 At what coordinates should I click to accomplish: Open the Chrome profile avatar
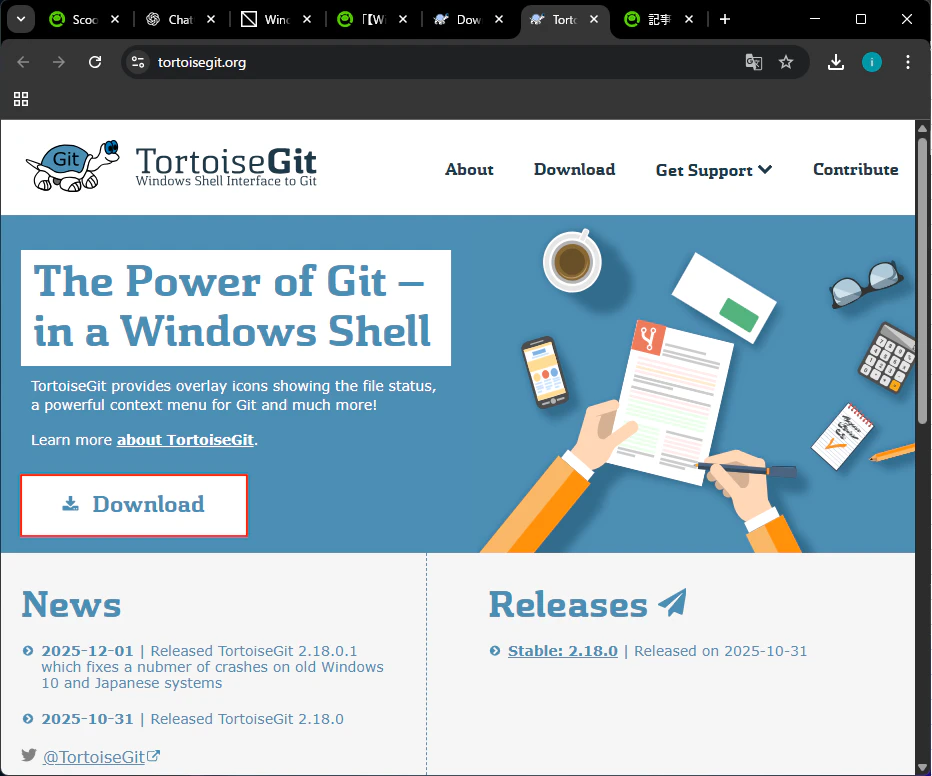(x=871, y=62)
